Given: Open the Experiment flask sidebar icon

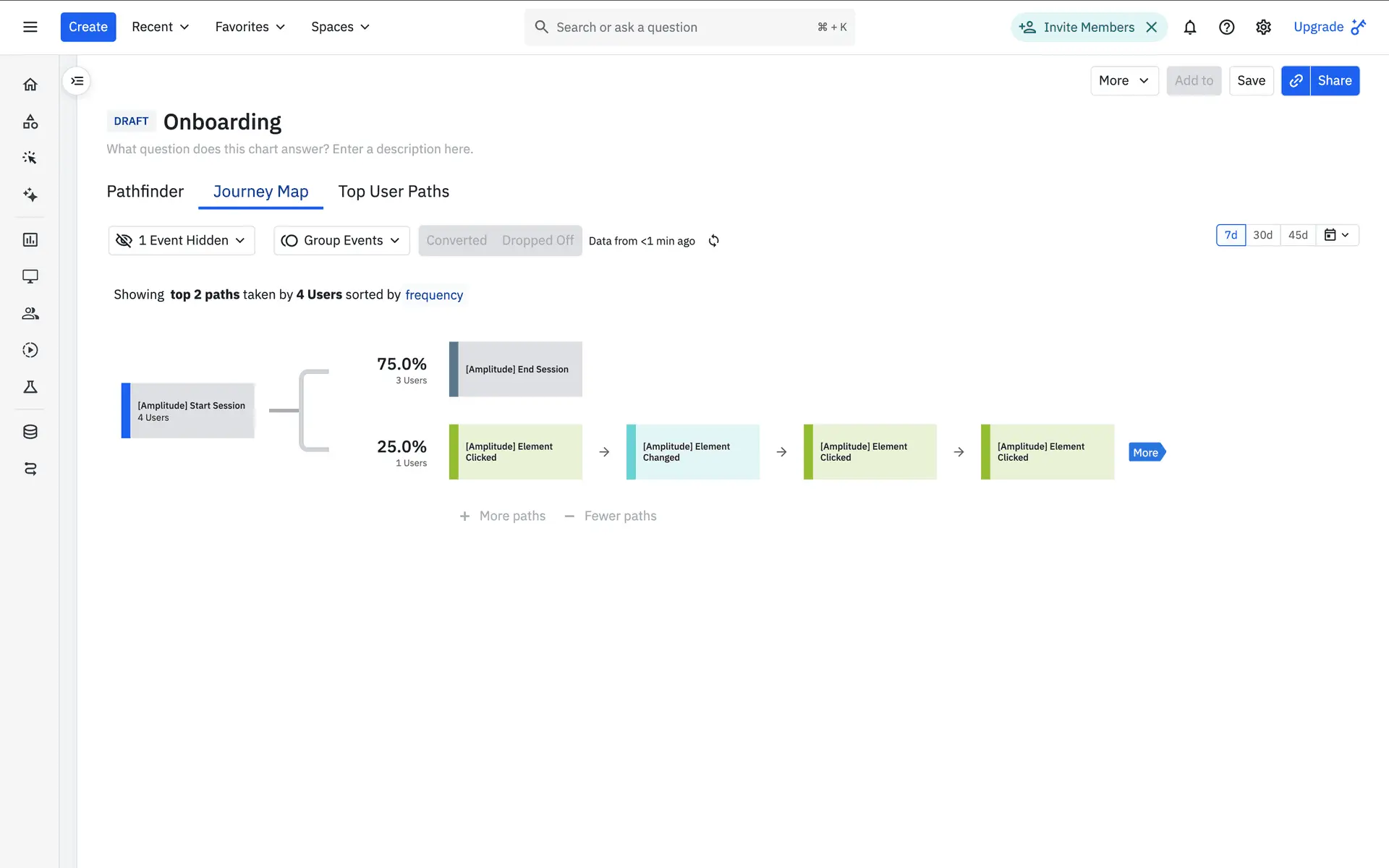Looking at the screenshot, I should (x=30, y=387).
